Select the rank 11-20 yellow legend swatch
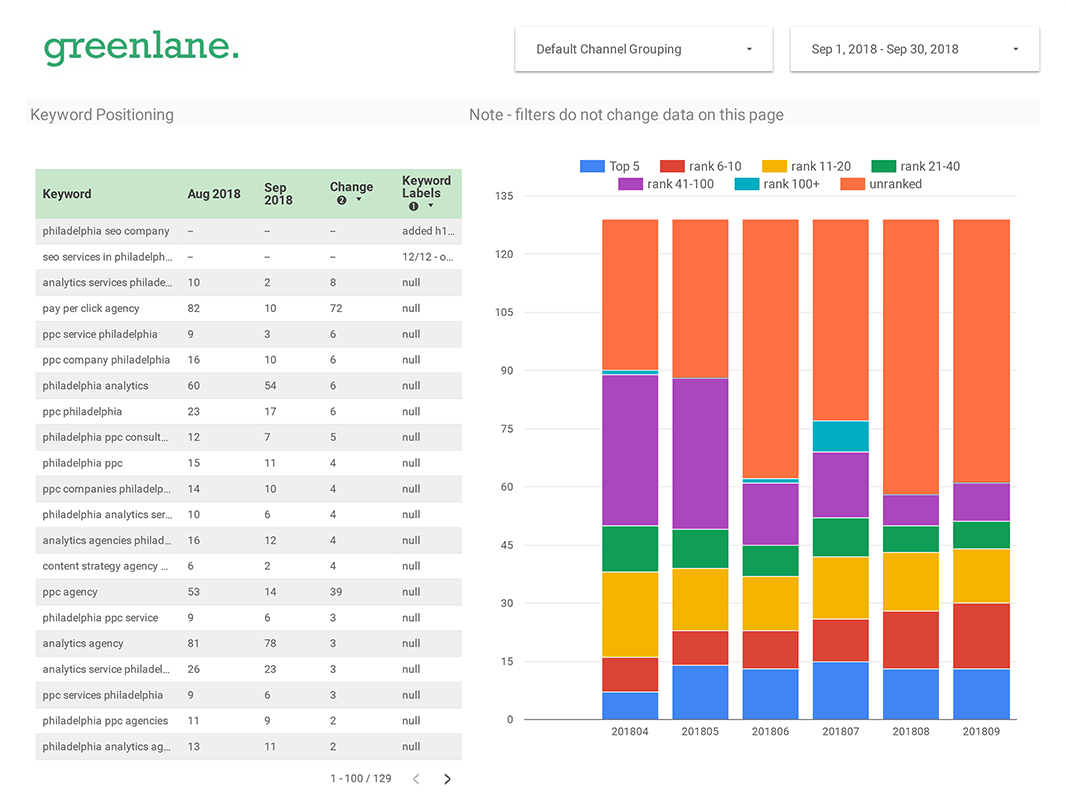Image resolution: width=1066 pixels, height=800 pixels. [x=774, y=167]
